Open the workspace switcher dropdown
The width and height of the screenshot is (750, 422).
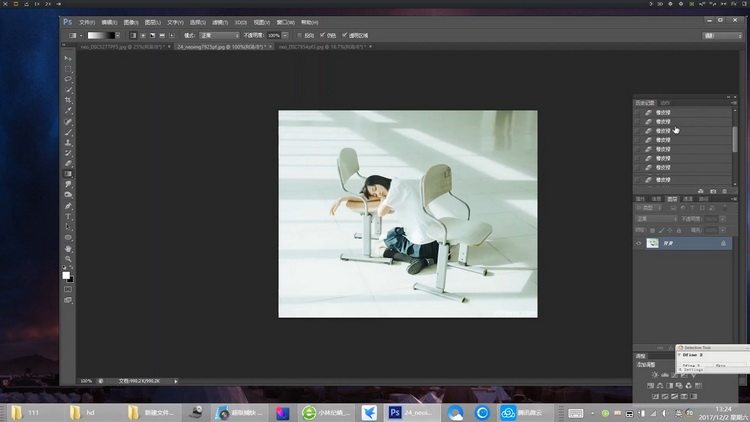click(x=722, y=35)
